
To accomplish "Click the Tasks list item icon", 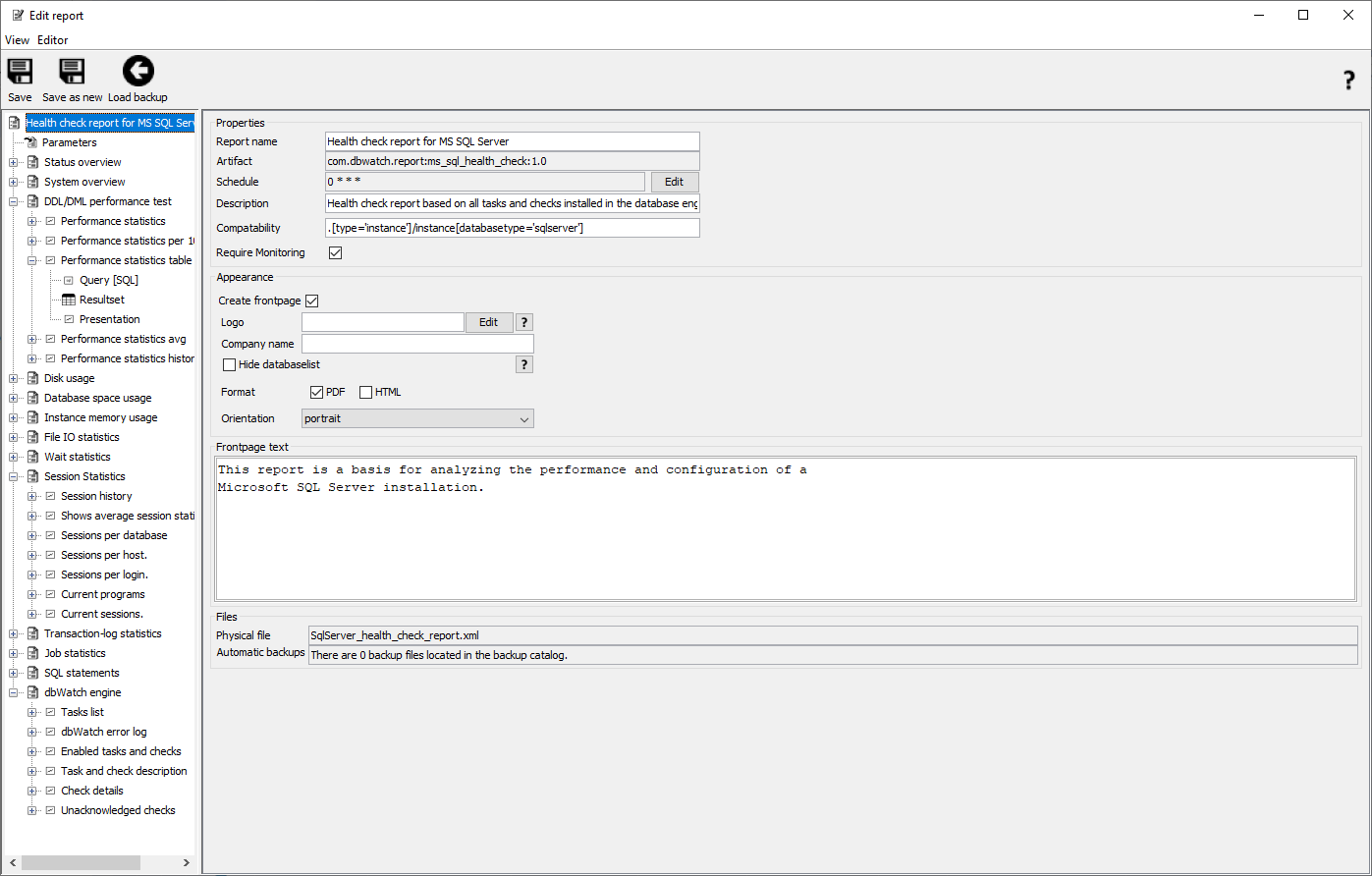I will (50, 712).
